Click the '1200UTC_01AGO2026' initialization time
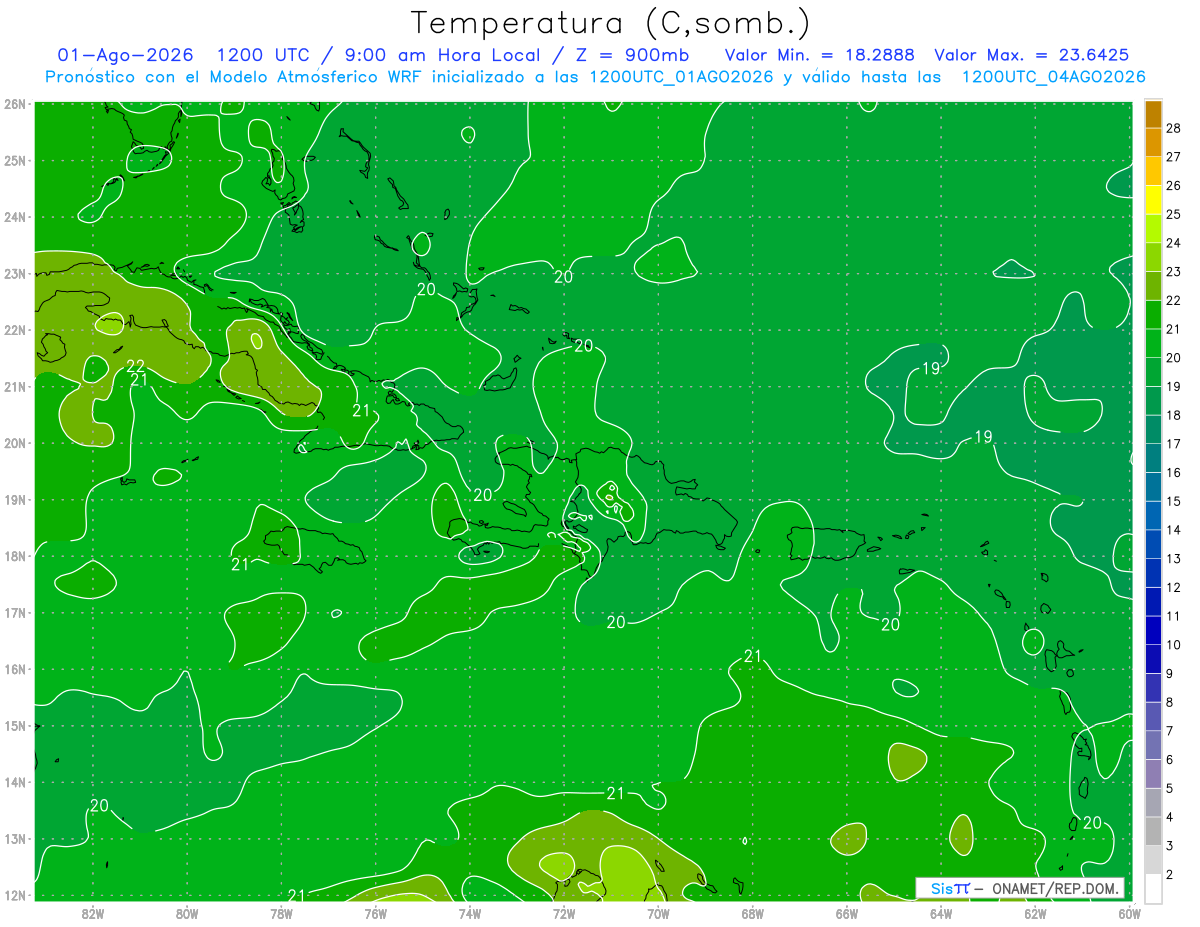Viewport: 1200px width, 927px height. click(x=681, y=77)
